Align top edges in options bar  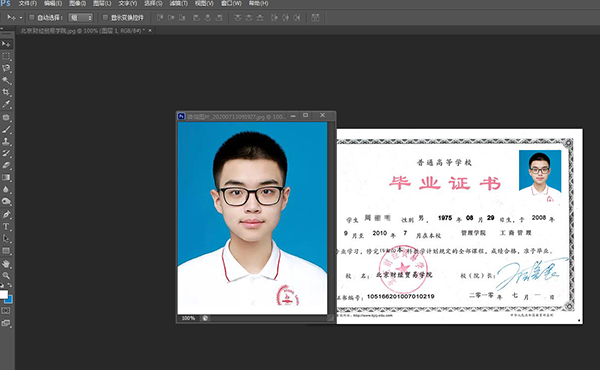point(160,18)
